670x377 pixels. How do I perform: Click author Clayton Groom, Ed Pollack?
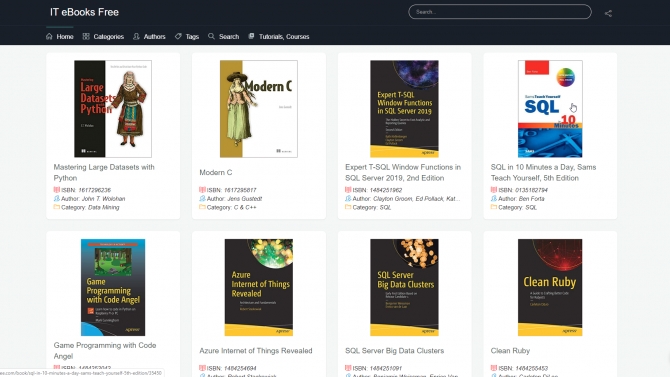pyautogui.click(x=417, y=199)
